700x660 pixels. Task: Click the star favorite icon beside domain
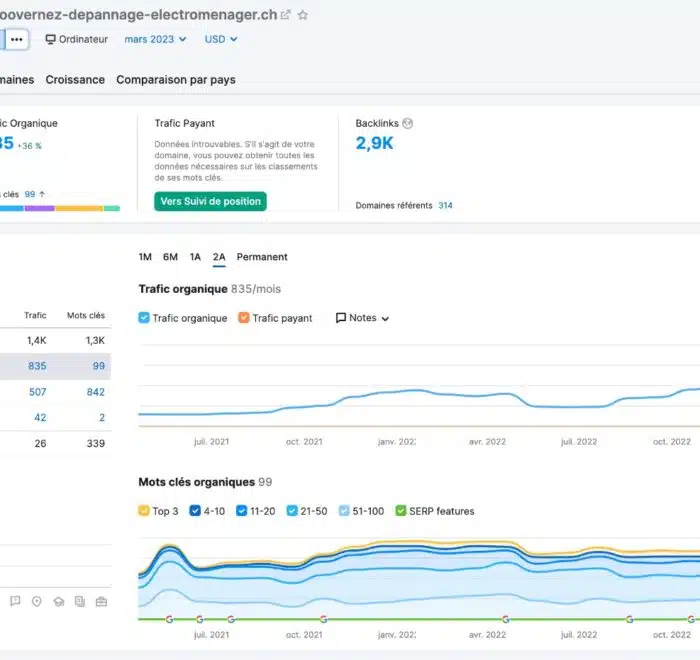pyautogui.click(x=303, y=15)
